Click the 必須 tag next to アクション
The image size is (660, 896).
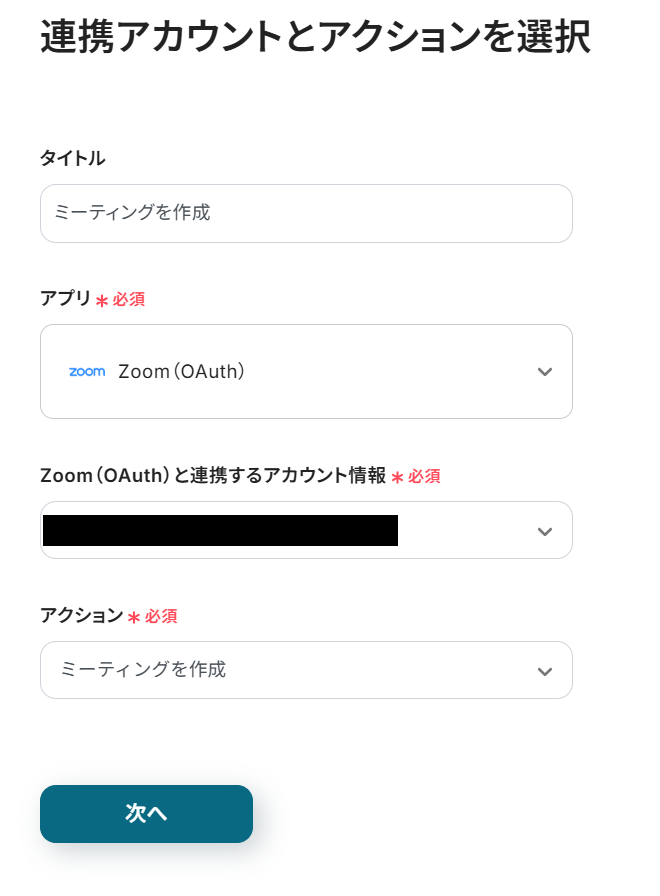click(161, 617)
